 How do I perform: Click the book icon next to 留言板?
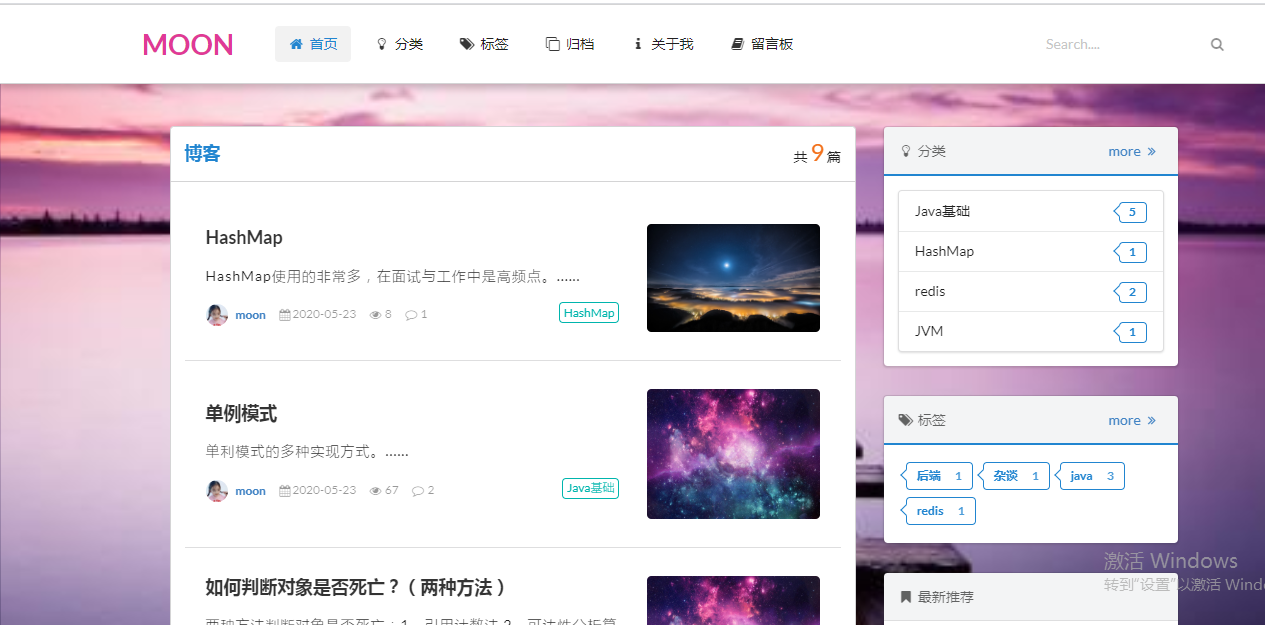click(x=736, y=43)
